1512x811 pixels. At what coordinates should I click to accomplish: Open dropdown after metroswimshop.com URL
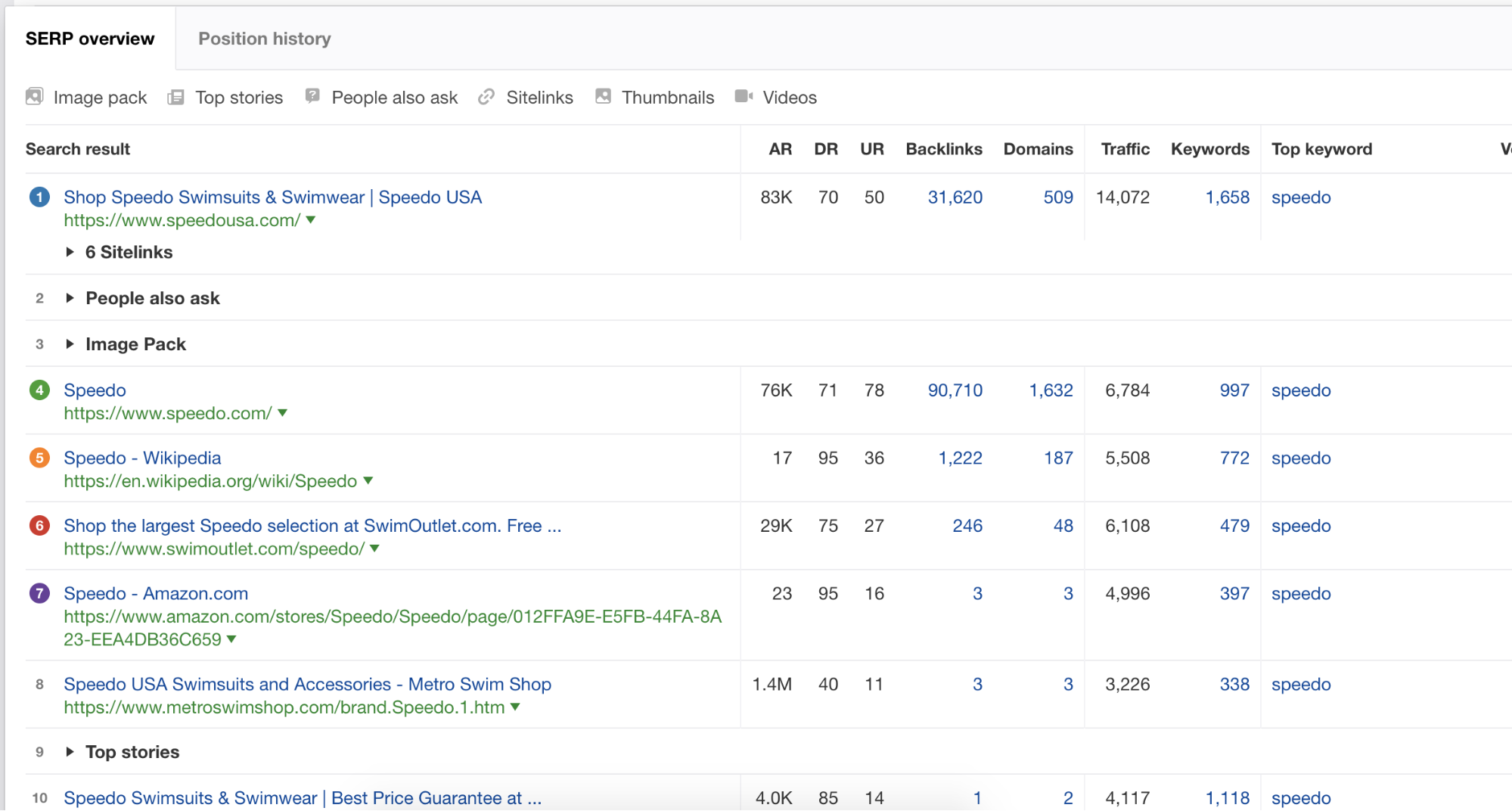tap(515, 707)
